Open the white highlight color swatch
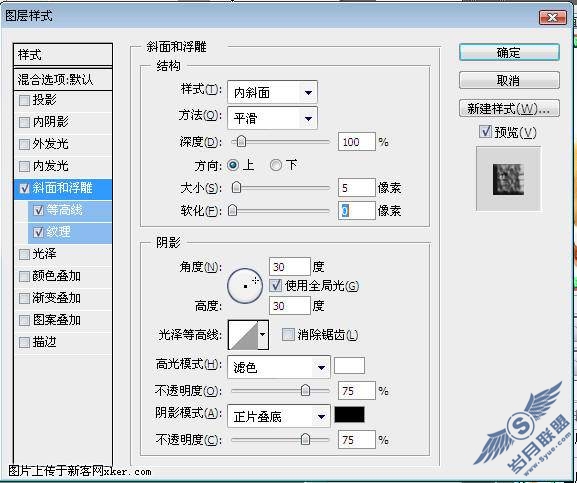The width and height of the screenshot is (577, 483). click(x=349, y=365)
